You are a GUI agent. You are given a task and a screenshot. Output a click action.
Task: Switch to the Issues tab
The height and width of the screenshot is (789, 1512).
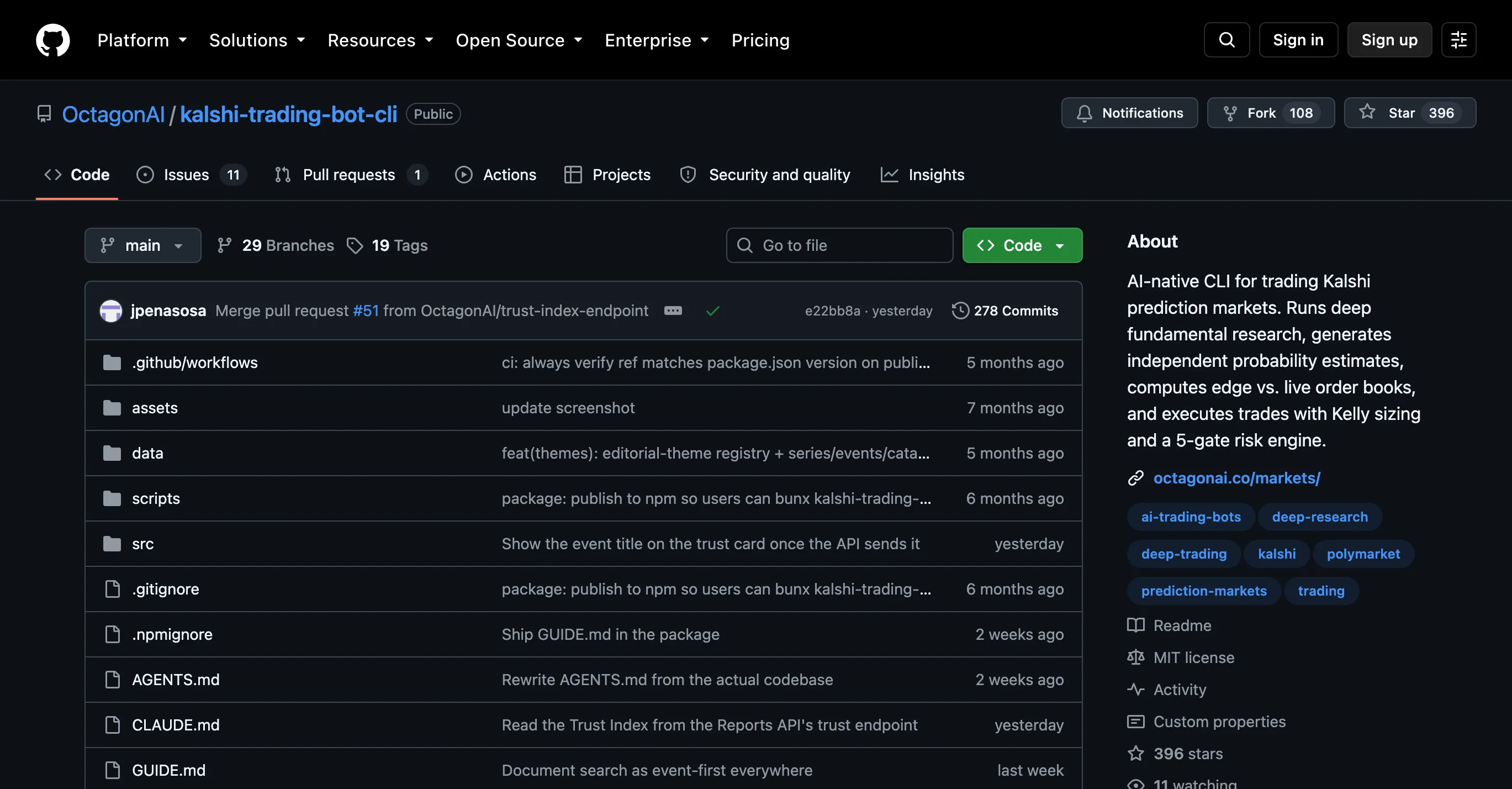click(192, 175)
